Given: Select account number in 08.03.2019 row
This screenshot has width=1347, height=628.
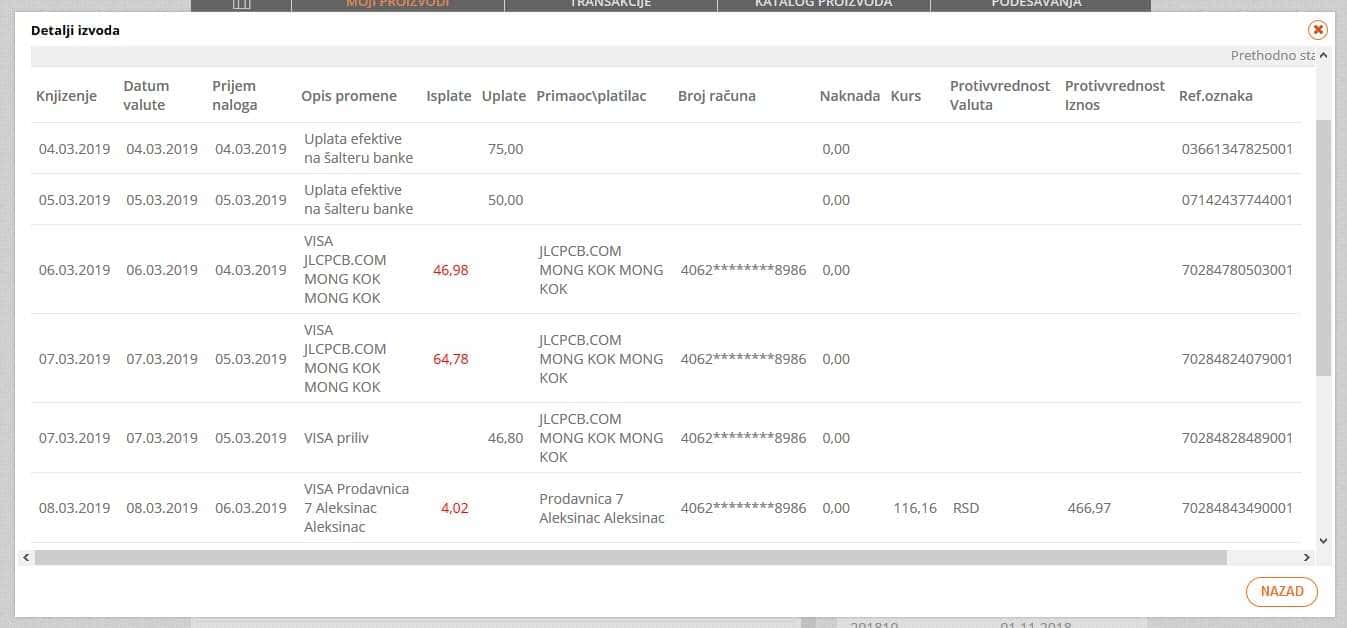Looking at the screenshot, I should (743, 508).
